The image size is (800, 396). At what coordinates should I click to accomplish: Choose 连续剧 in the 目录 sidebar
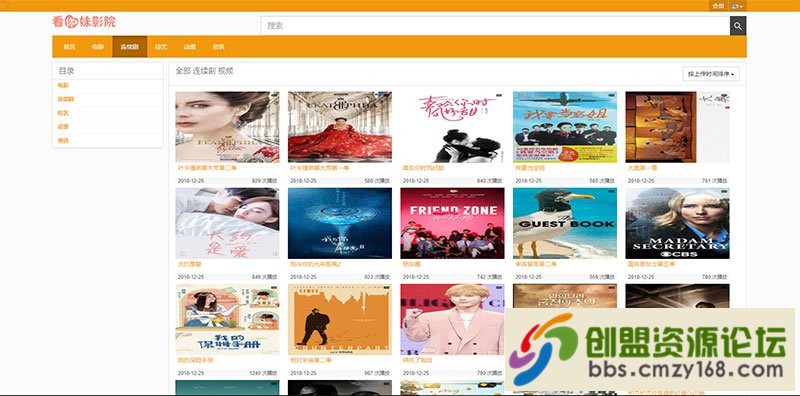66,100
